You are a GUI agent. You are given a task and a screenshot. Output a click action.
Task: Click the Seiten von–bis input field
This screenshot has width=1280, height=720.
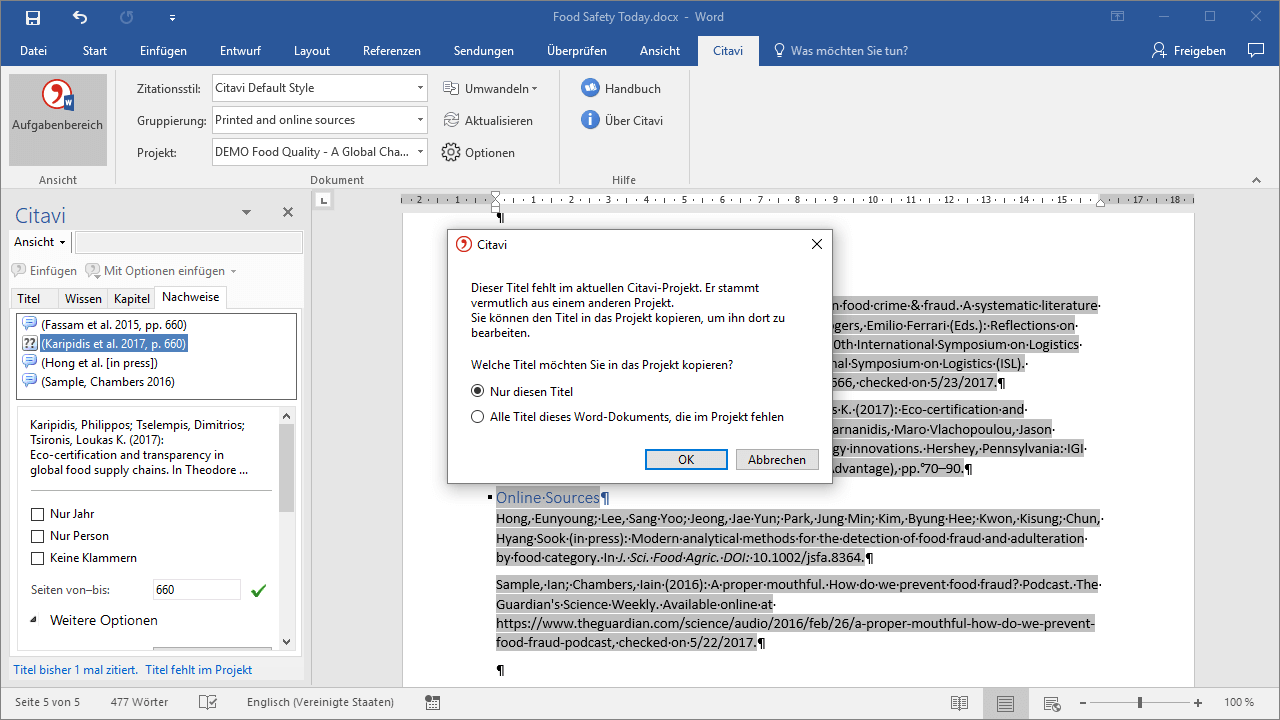pos(196,590)
